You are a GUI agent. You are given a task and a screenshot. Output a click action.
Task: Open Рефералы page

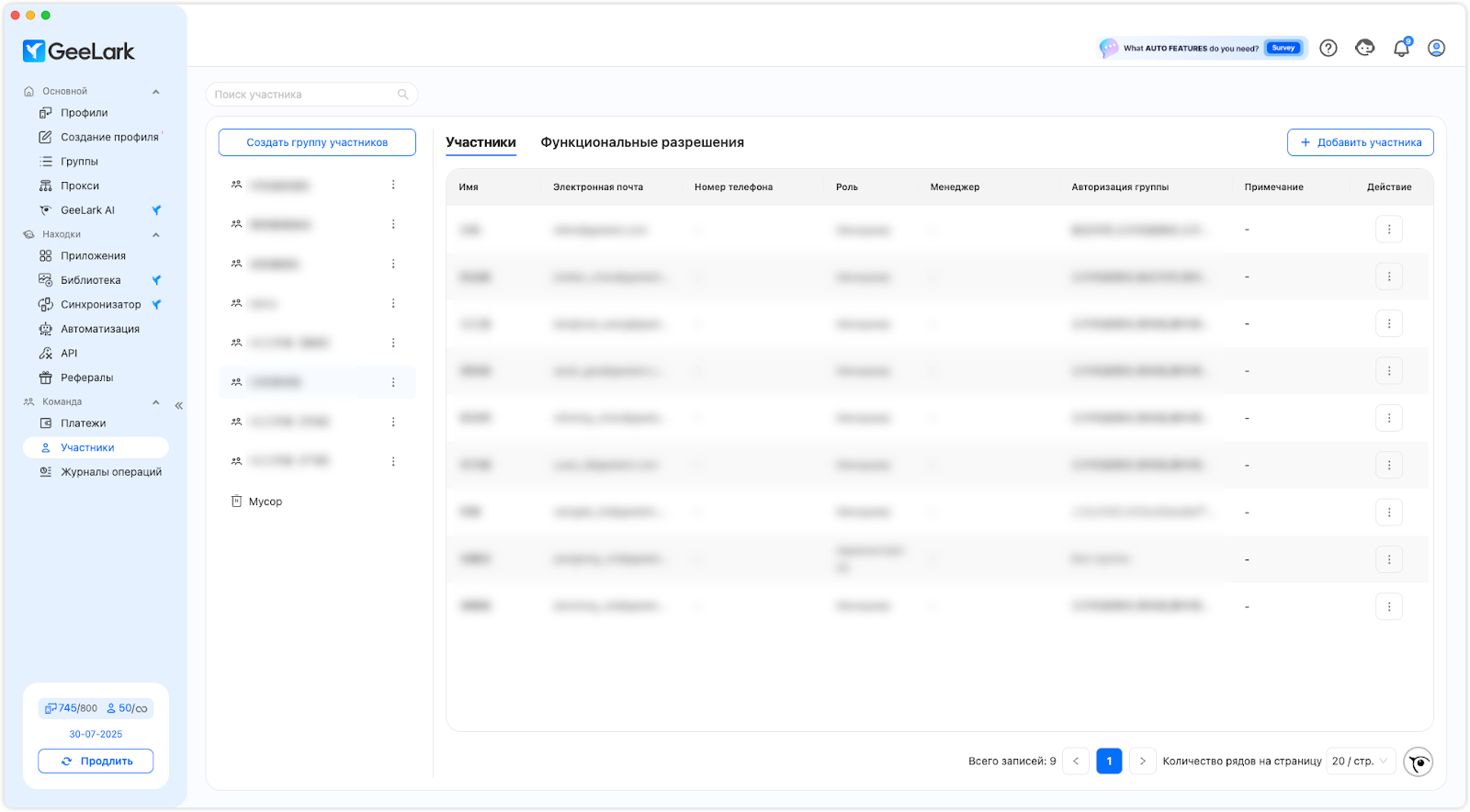click(86, 378)
